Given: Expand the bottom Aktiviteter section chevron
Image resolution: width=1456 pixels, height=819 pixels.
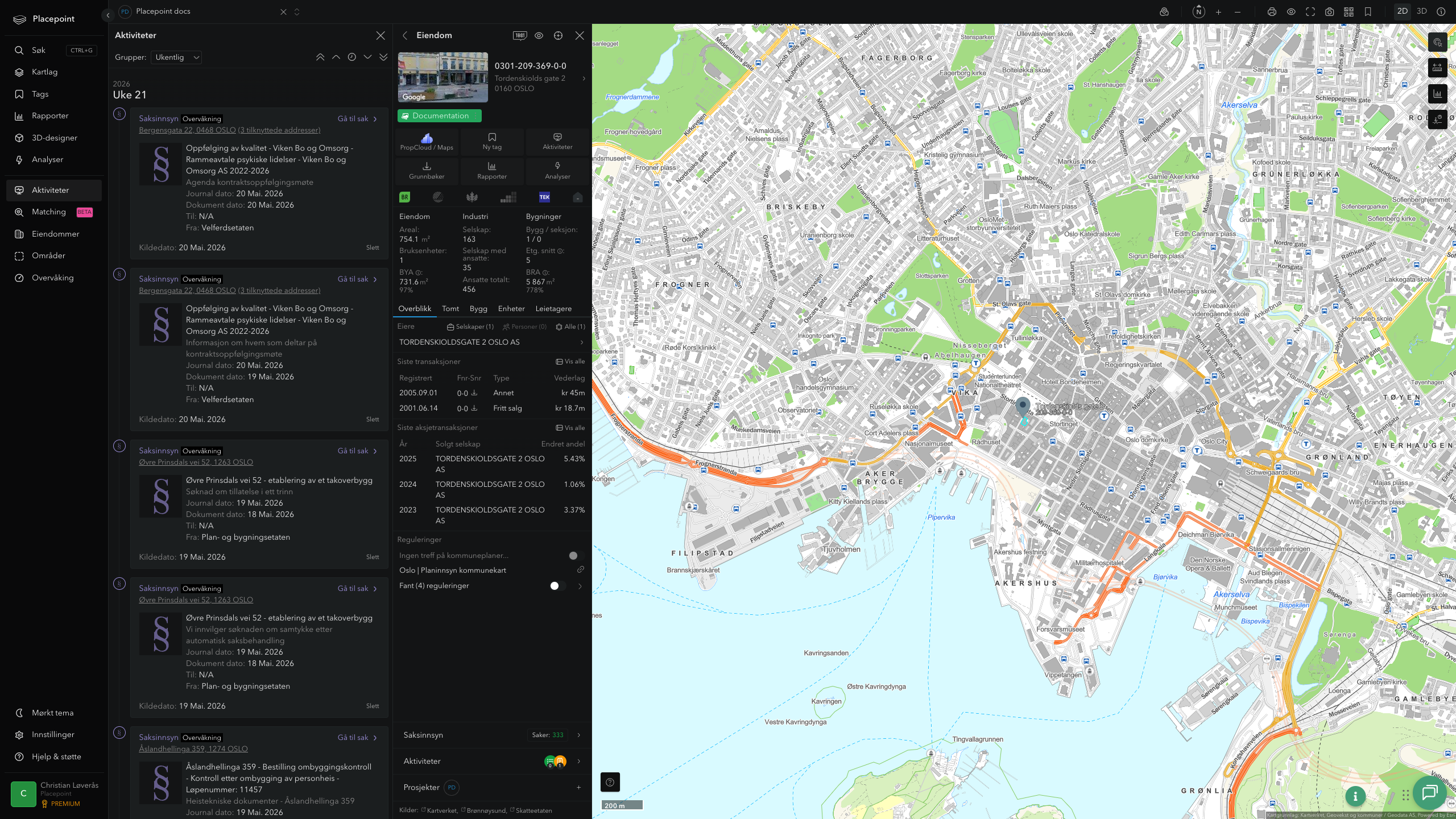Looking at the screenshot, I should 579,762.
